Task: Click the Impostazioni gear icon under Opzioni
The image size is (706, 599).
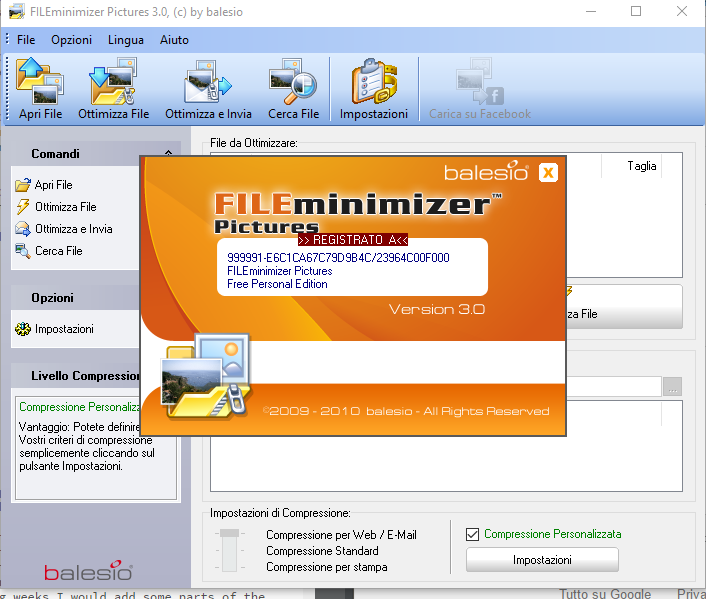Action: click(x=23, y=329)
